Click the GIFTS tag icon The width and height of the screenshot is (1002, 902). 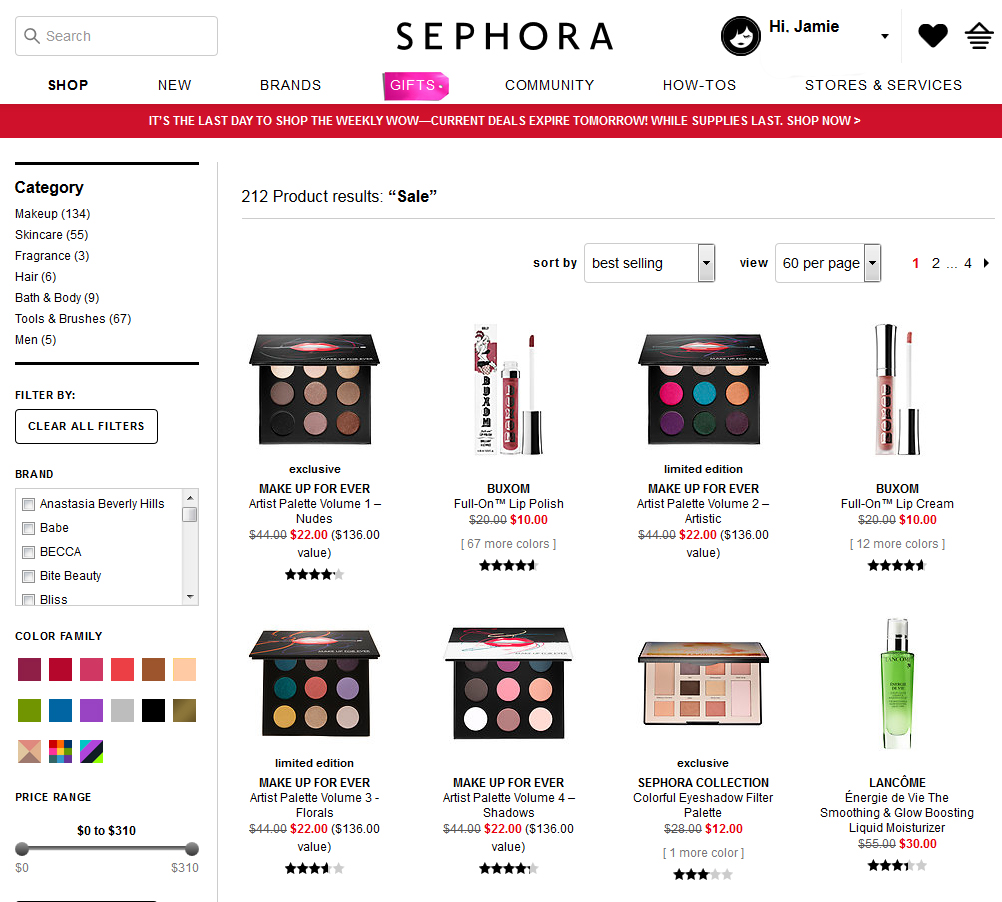tap(415, 86)
